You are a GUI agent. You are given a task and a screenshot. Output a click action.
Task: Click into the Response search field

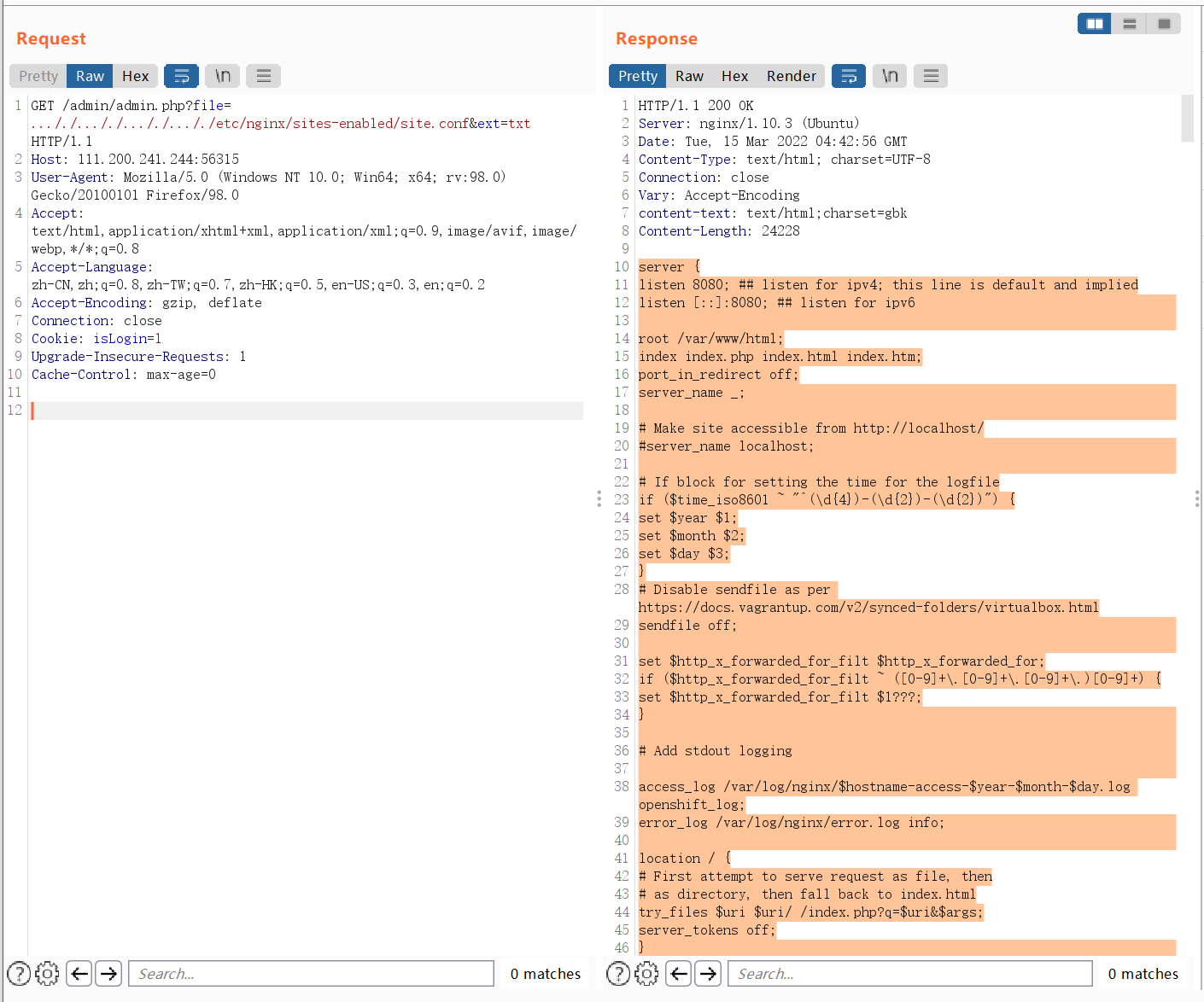[909, 973]
